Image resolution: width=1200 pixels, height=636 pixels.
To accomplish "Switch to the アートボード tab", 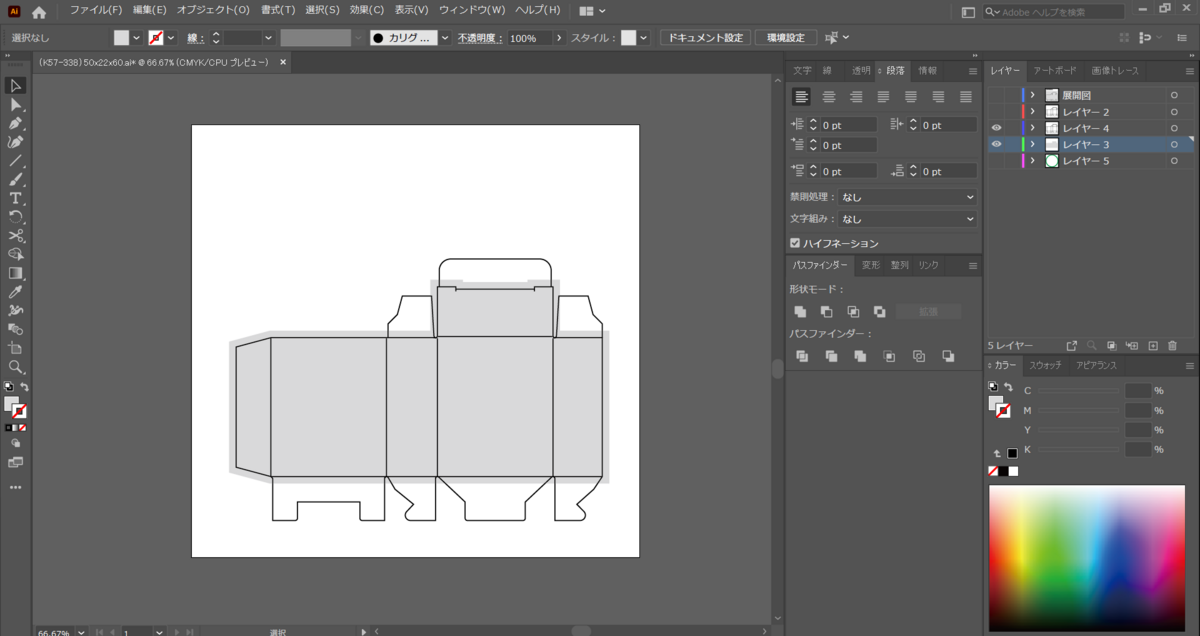I will [1055, 71].
